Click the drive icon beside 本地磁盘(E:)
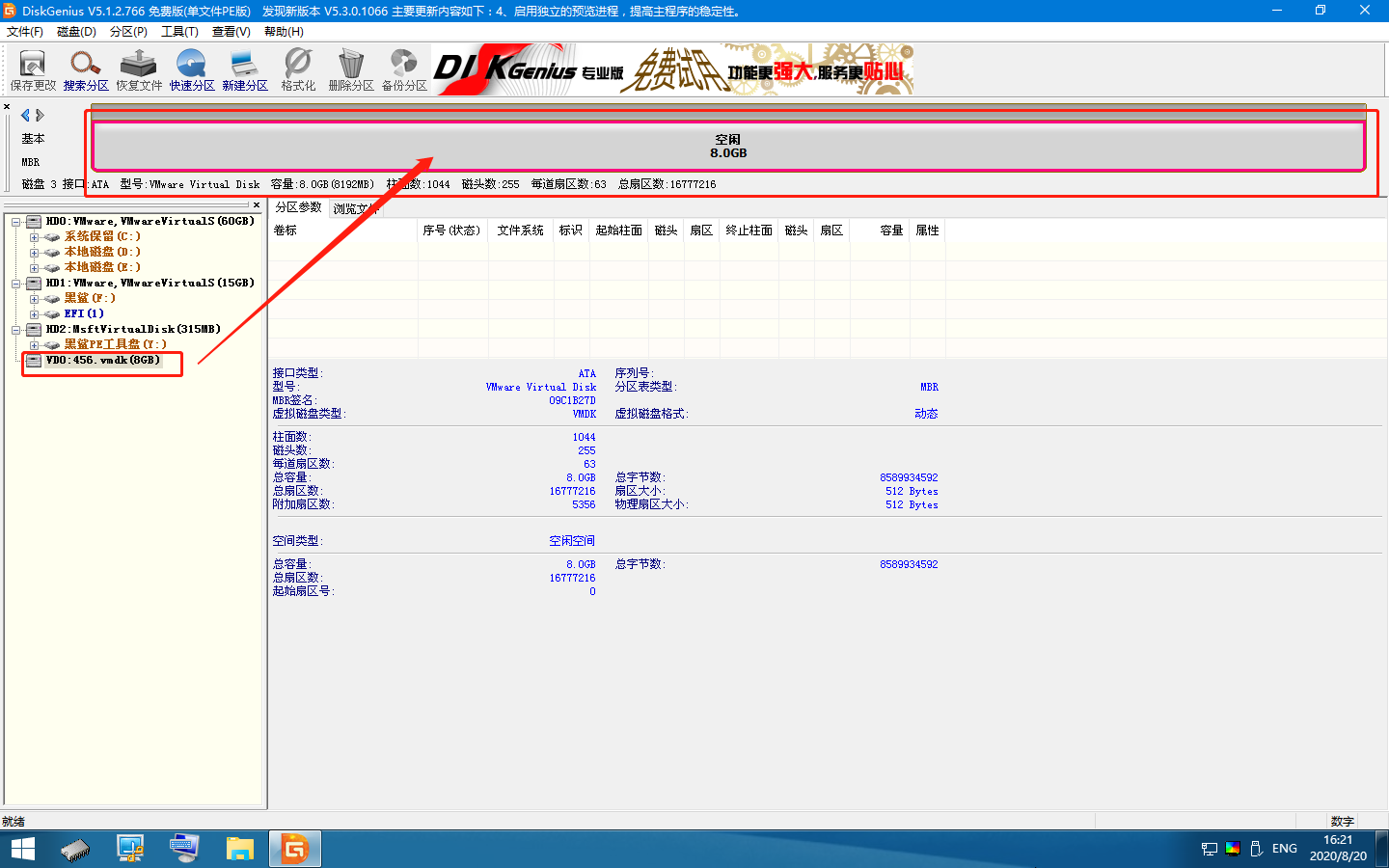 click(x=52, y=268)
